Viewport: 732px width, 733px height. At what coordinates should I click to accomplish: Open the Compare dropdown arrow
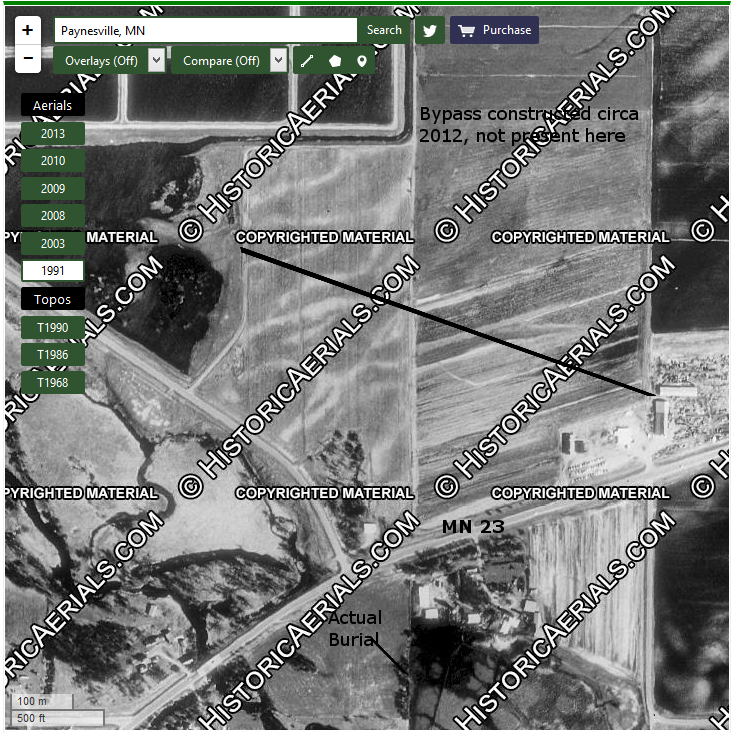coord(278,61)
